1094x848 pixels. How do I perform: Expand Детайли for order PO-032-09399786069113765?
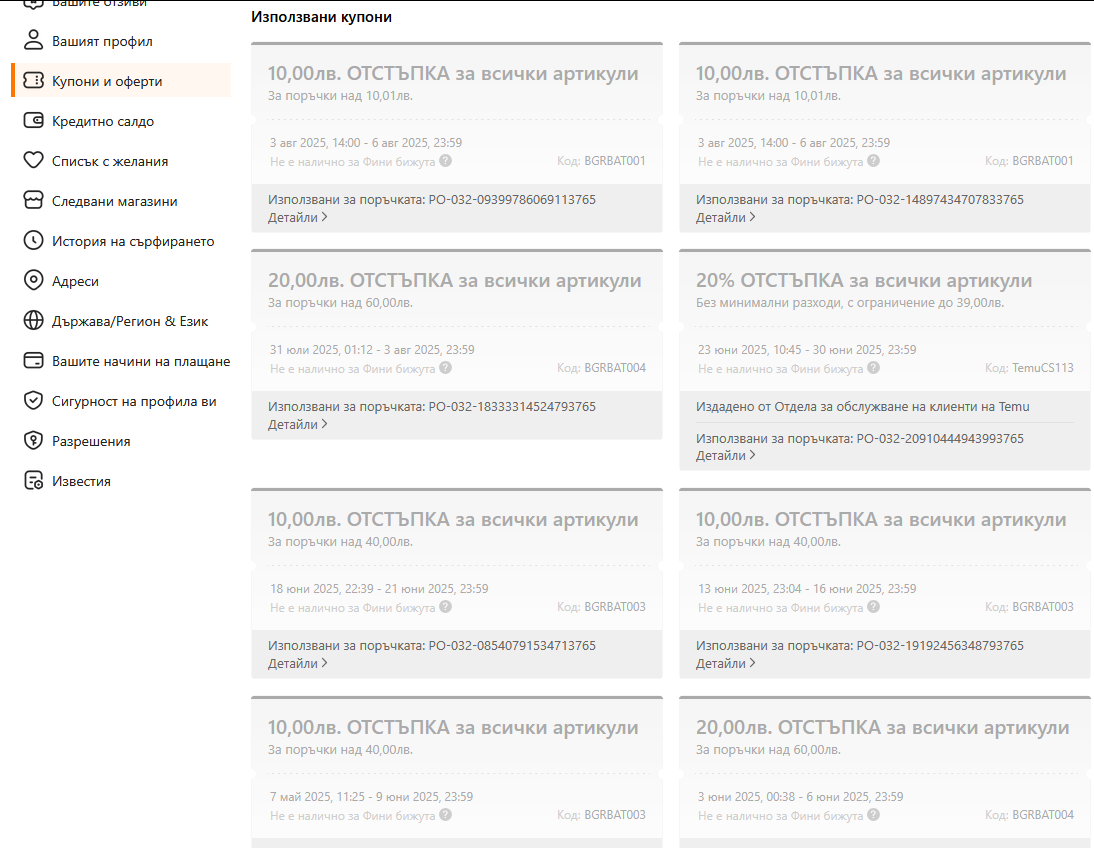click(297, 217)
